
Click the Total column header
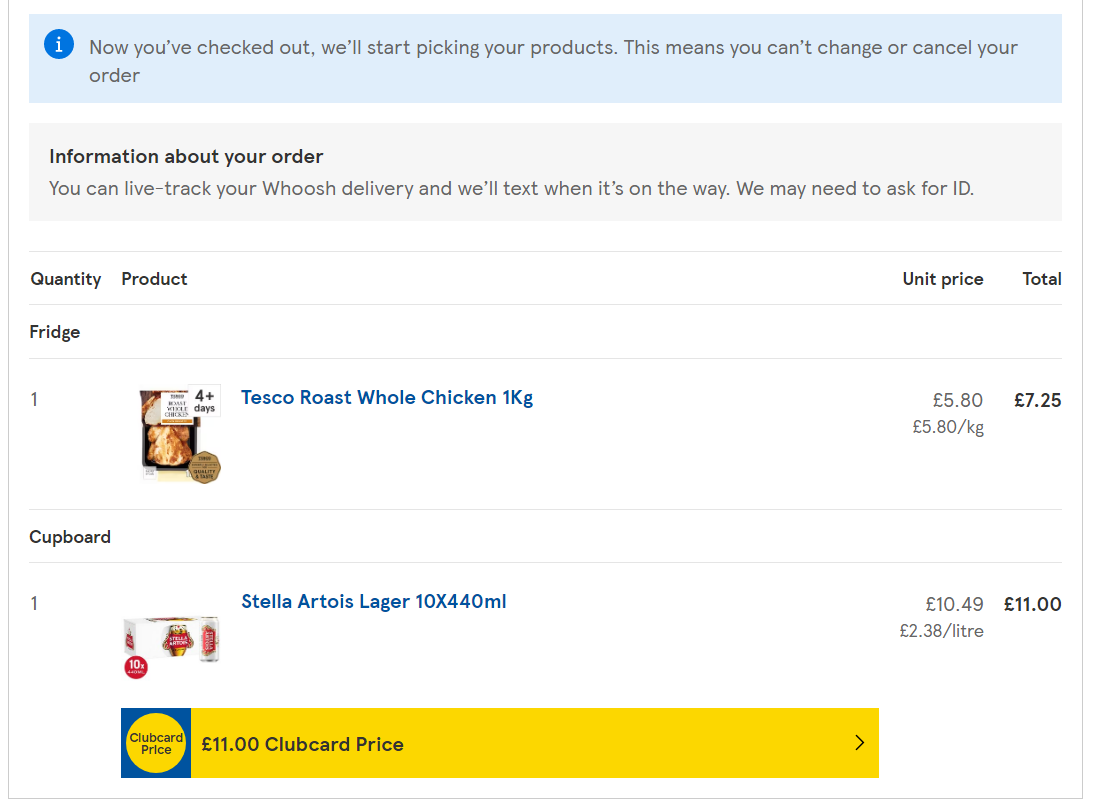click(x=1041, y=279)
